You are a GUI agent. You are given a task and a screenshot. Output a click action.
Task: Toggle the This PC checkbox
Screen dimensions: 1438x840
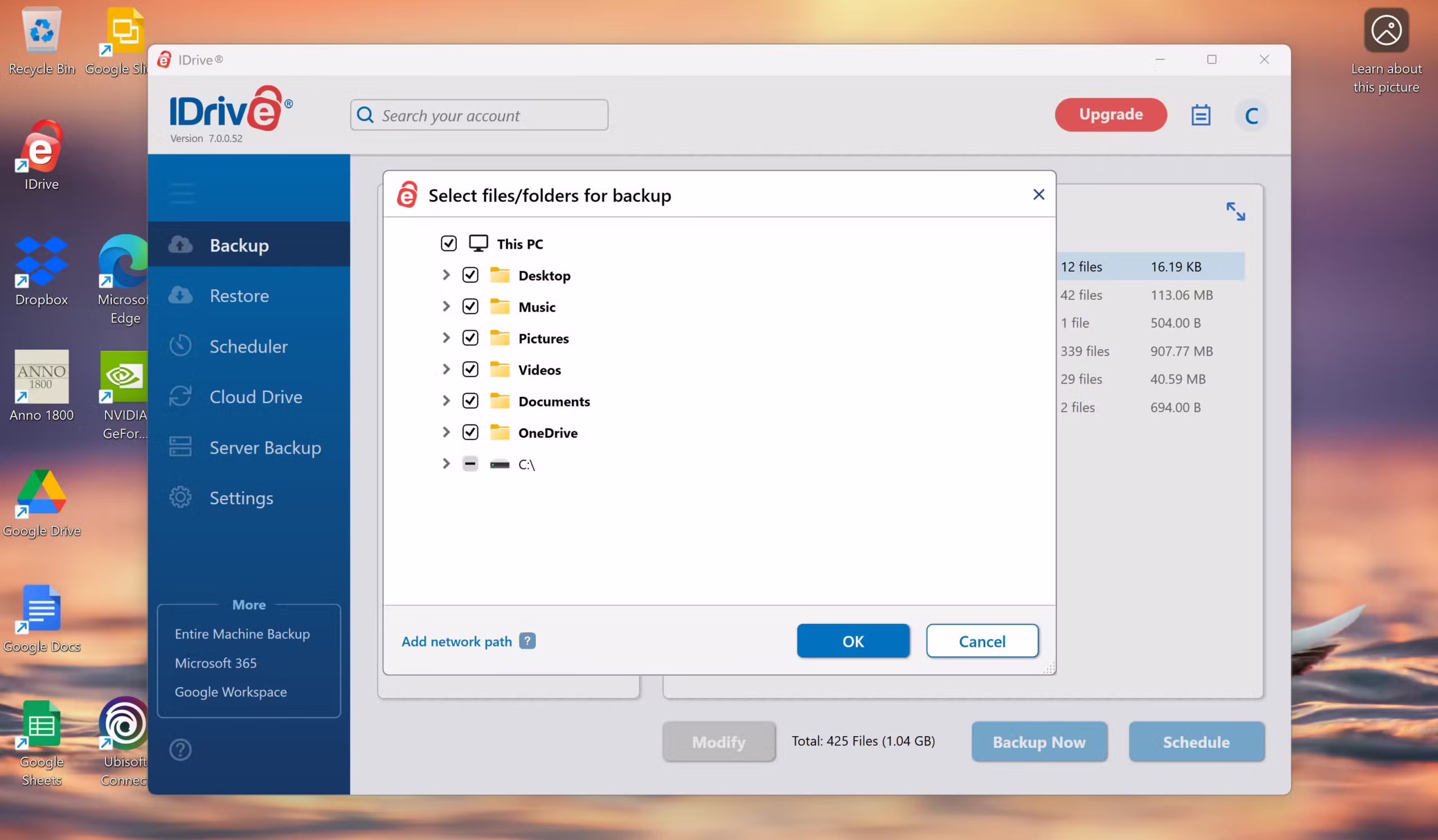coord(448,243)
